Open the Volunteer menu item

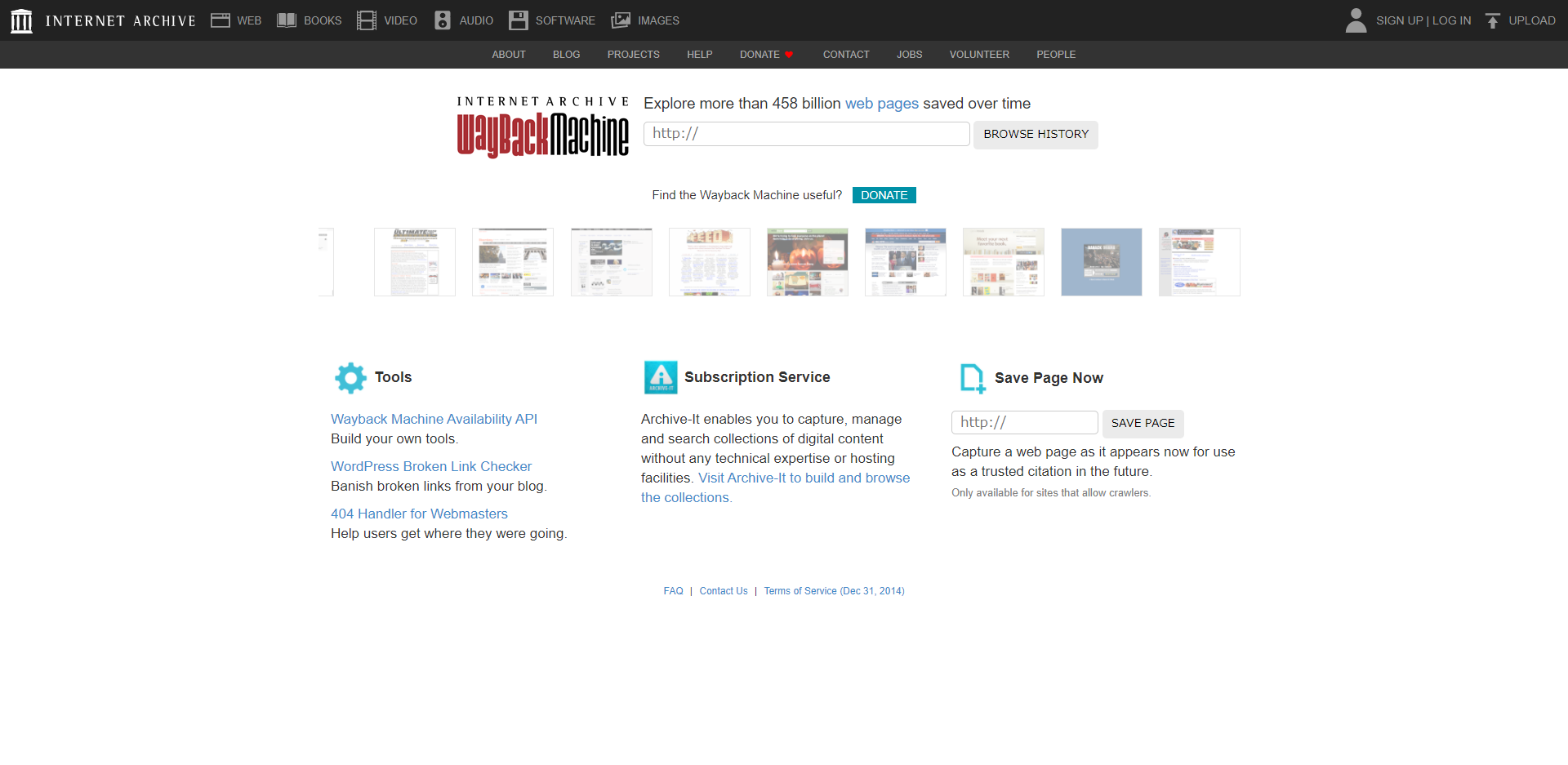(979, 55)
